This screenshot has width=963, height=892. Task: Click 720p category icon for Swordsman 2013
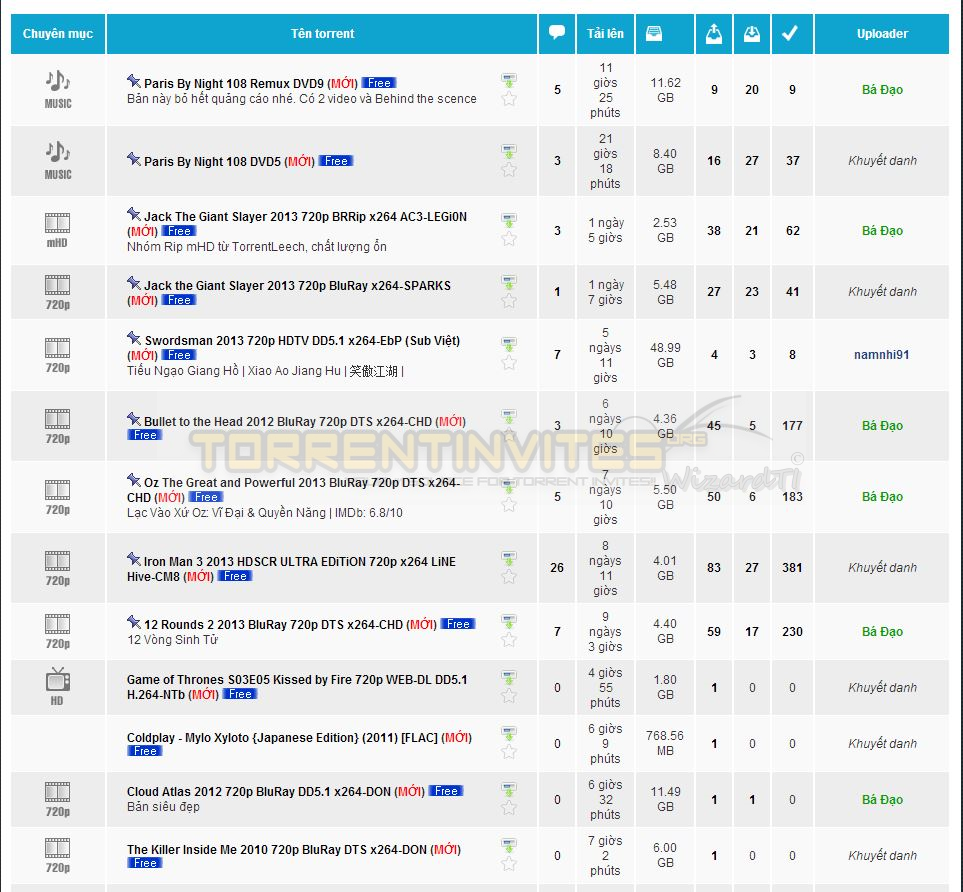point(57,355)
